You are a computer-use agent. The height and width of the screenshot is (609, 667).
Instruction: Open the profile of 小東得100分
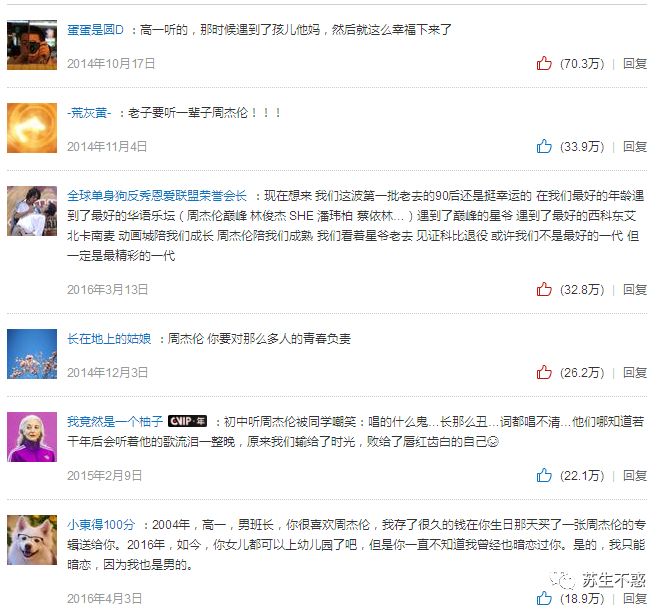point(101,524)
